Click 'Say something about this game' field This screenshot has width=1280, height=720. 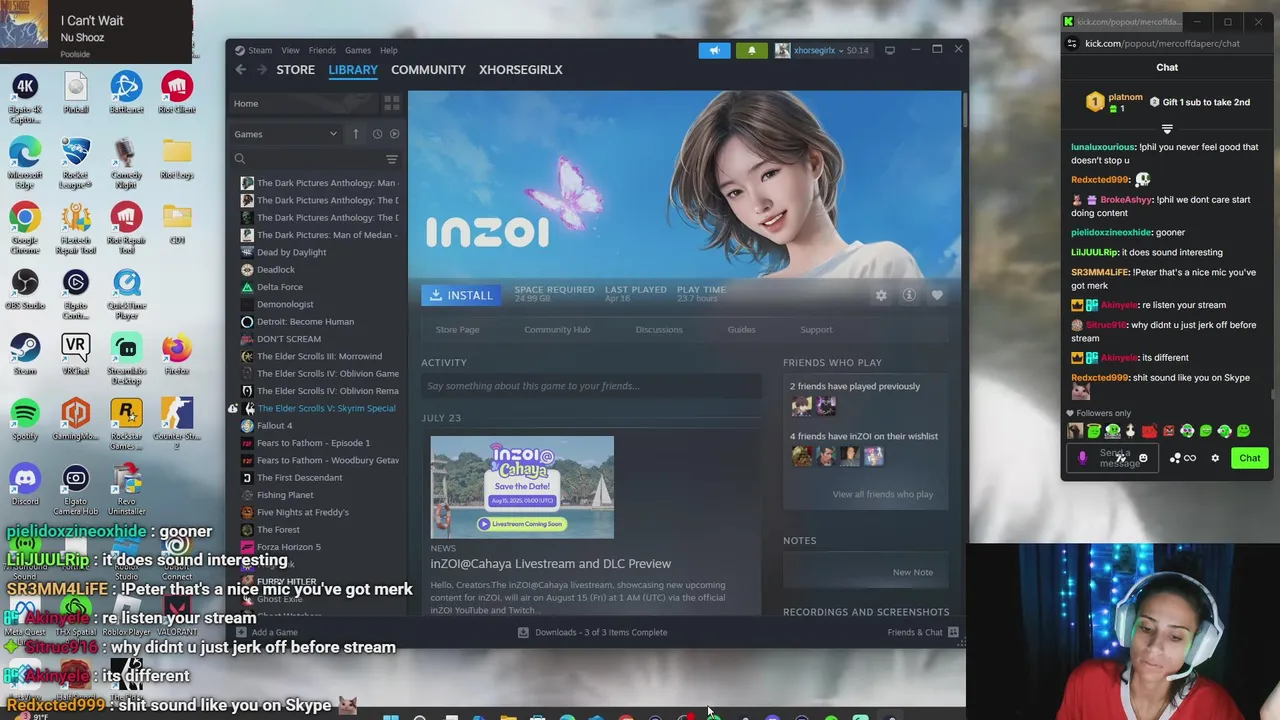click(x=591, y=386)
